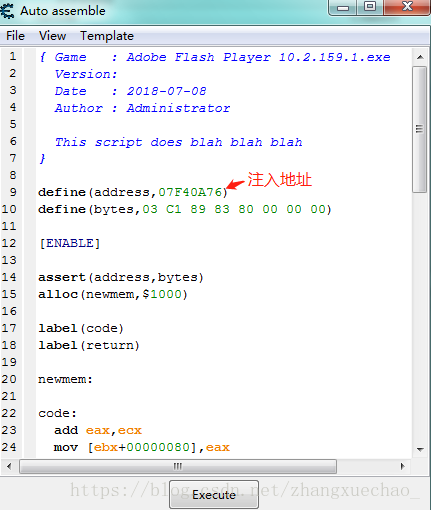The image size is (431, 510).
Task: Click the address value 07F40A76
Action: (190, 192)
